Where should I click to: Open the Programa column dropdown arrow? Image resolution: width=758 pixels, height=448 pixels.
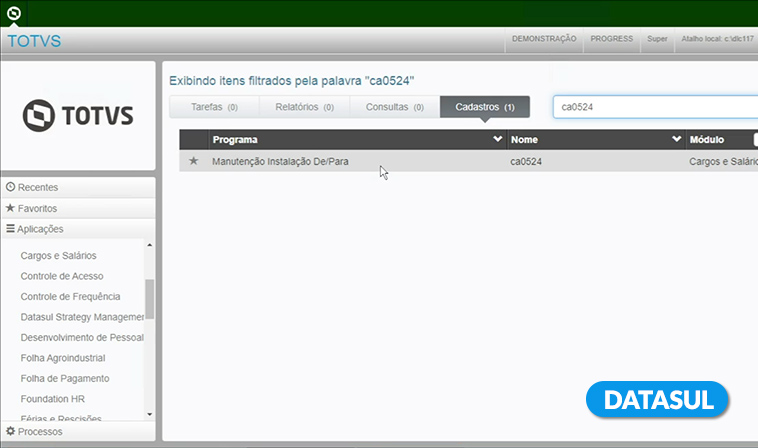pos(498,140)
